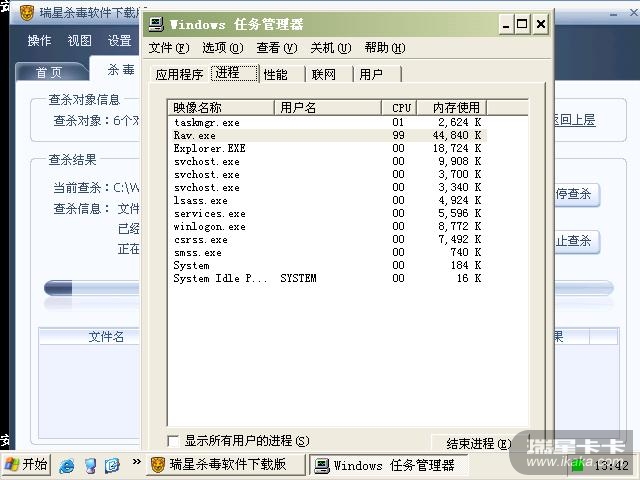This screenshot has width=640, height=480.
Task: Switch to the 性能 tab
Action: 282,75
